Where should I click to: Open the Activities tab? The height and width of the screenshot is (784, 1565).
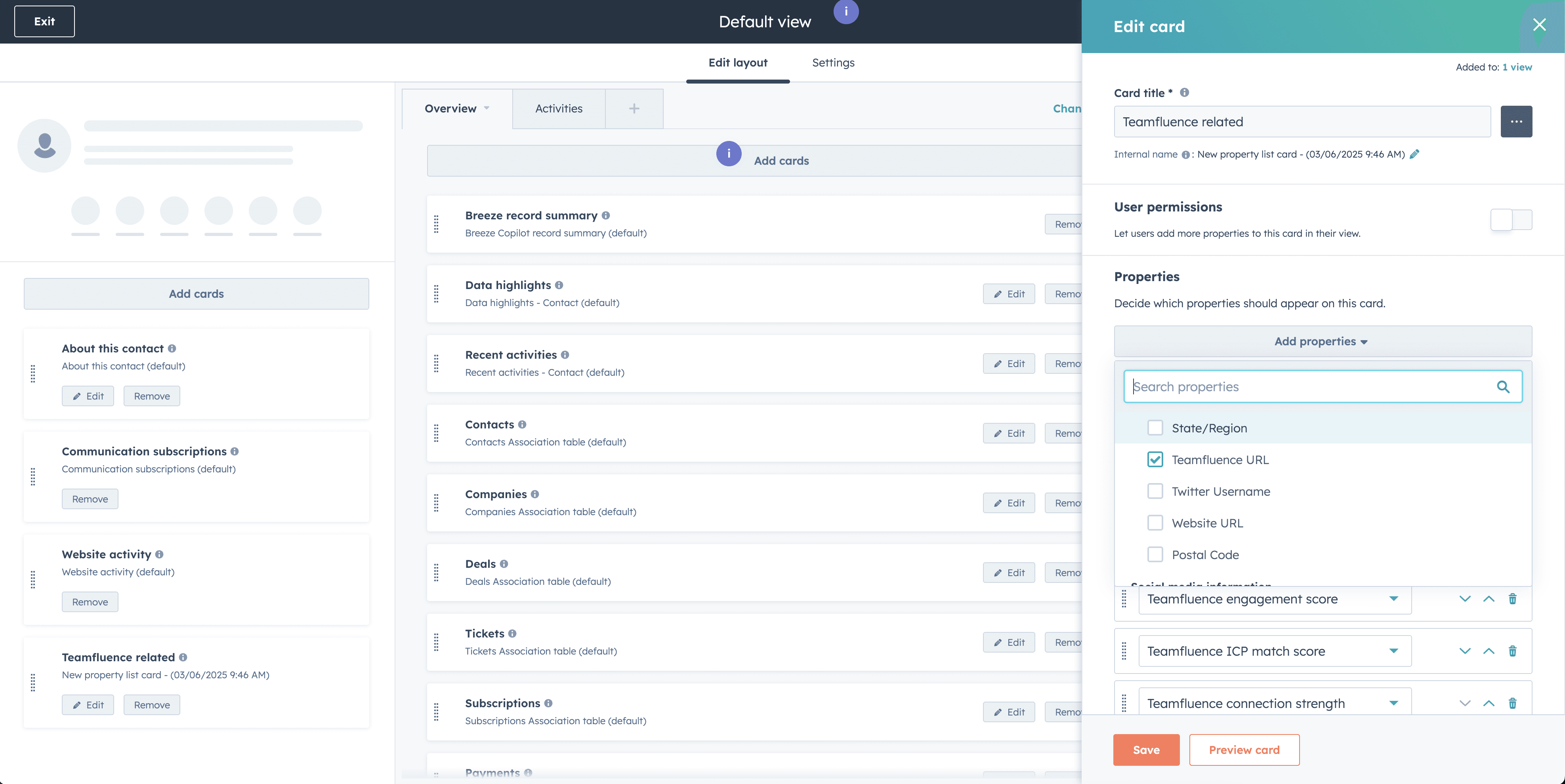[x=558, y=109]
